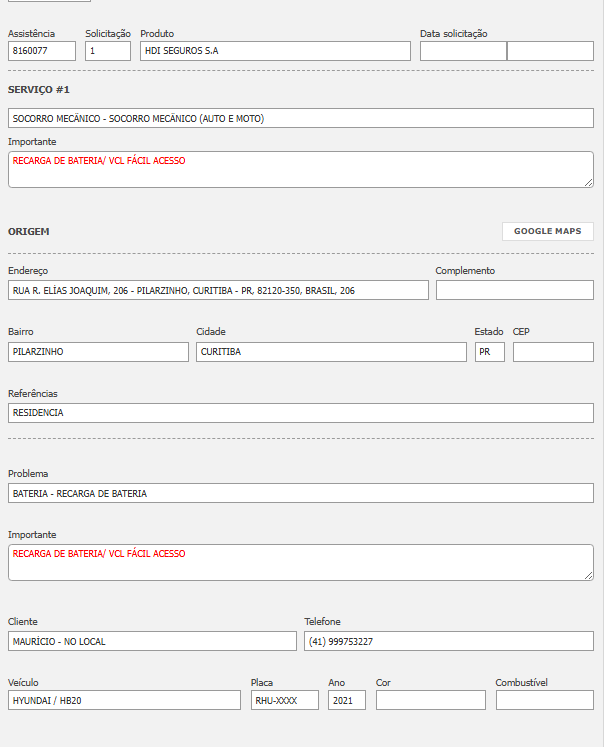Click the Assistência number field
The height and width of the screenshot is (747, 609).
coord(42,51)
